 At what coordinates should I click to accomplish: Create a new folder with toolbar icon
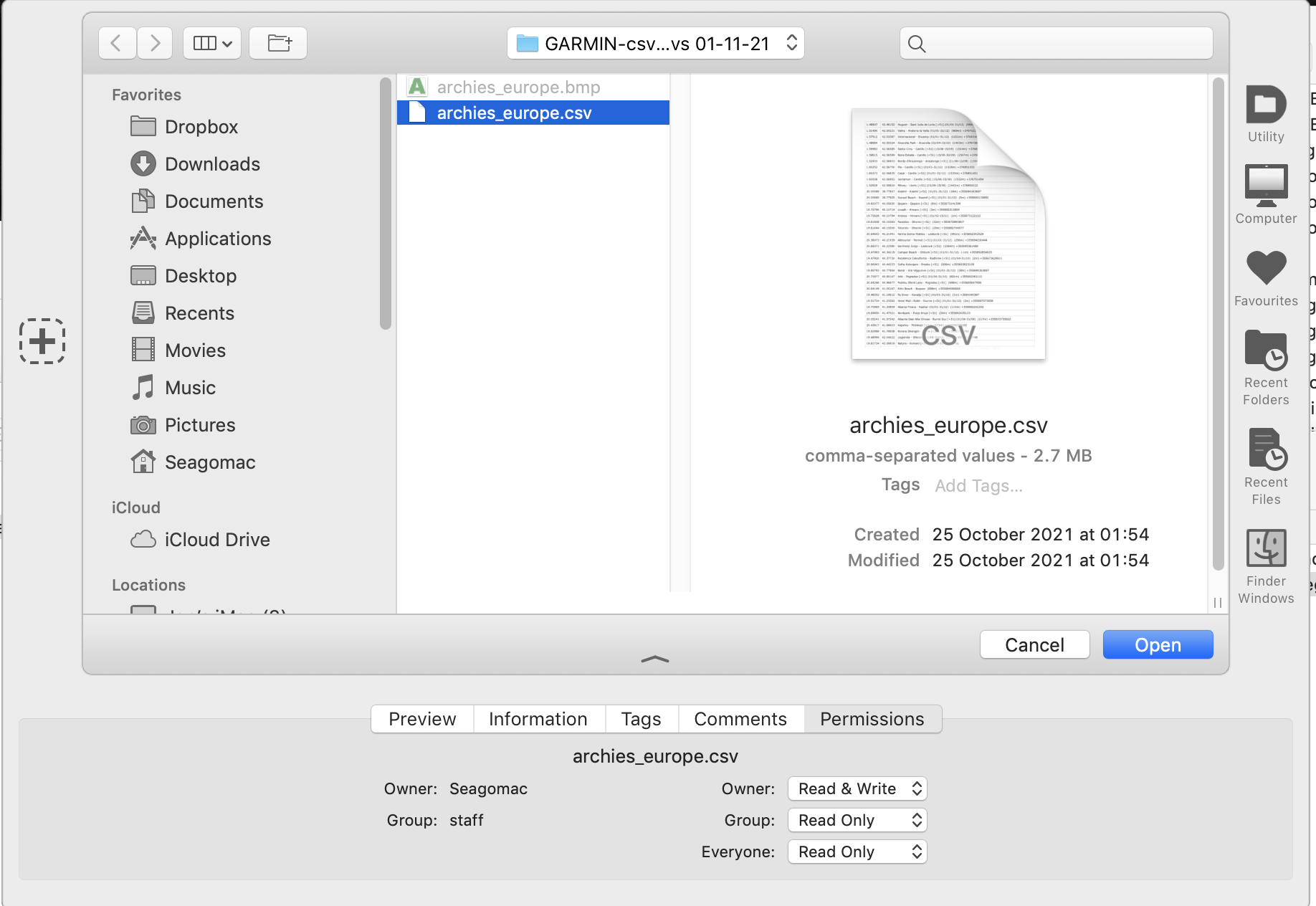(279, 44)
